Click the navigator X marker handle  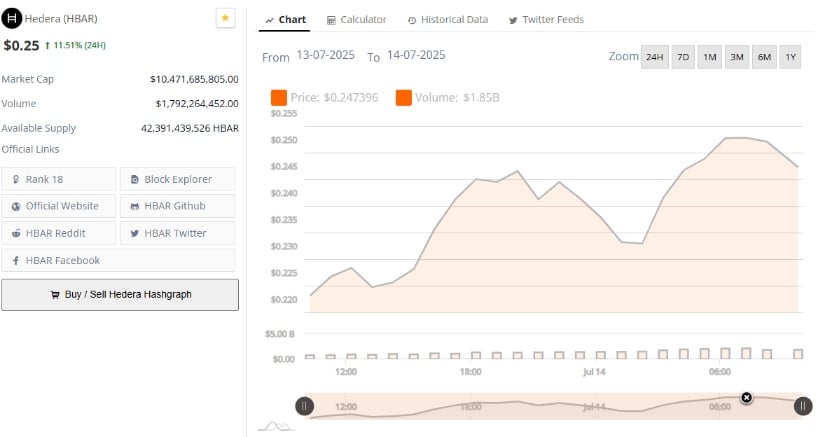tap(746, 398)
